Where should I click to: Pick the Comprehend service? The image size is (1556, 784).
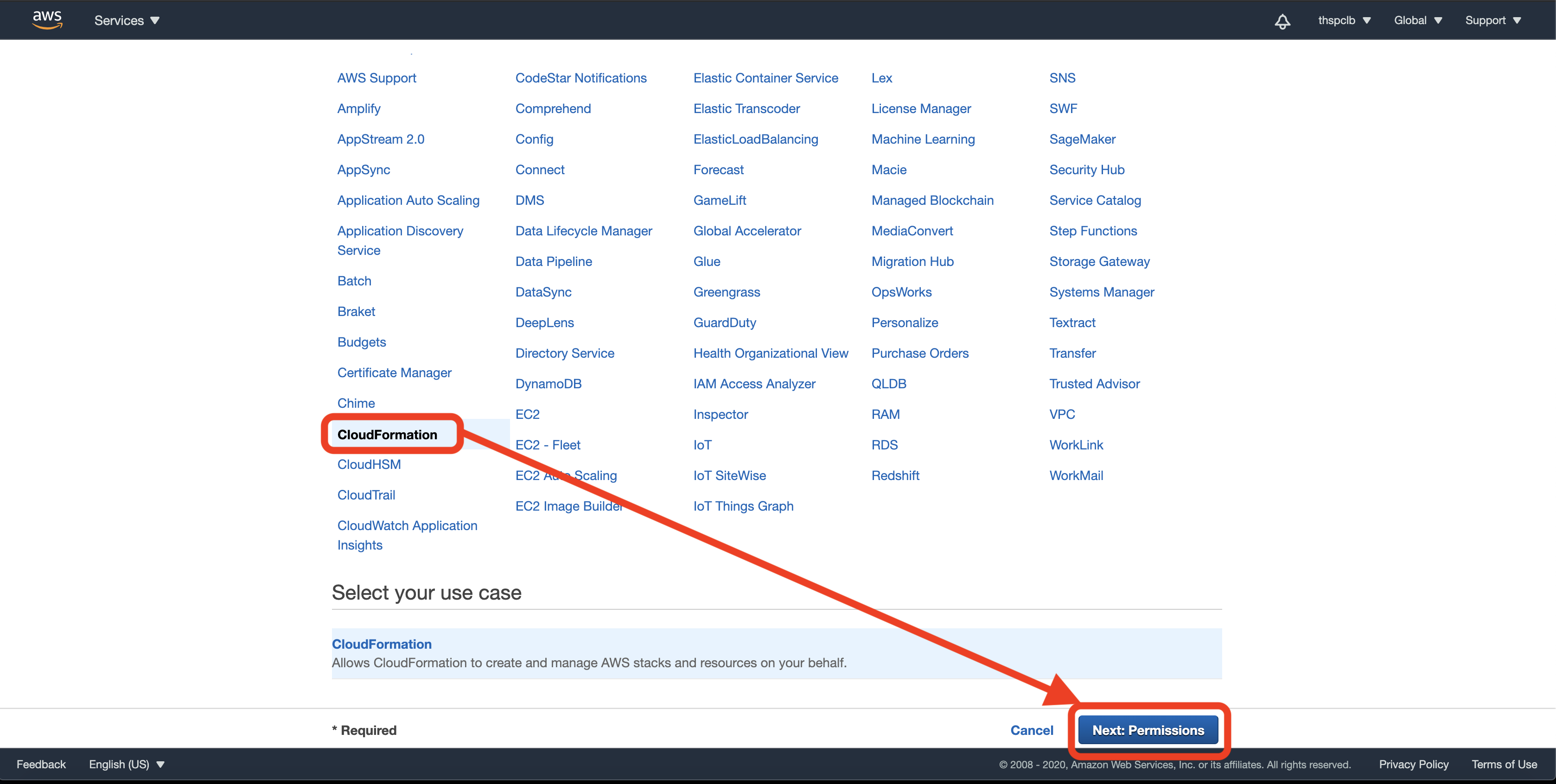[553, 108]
